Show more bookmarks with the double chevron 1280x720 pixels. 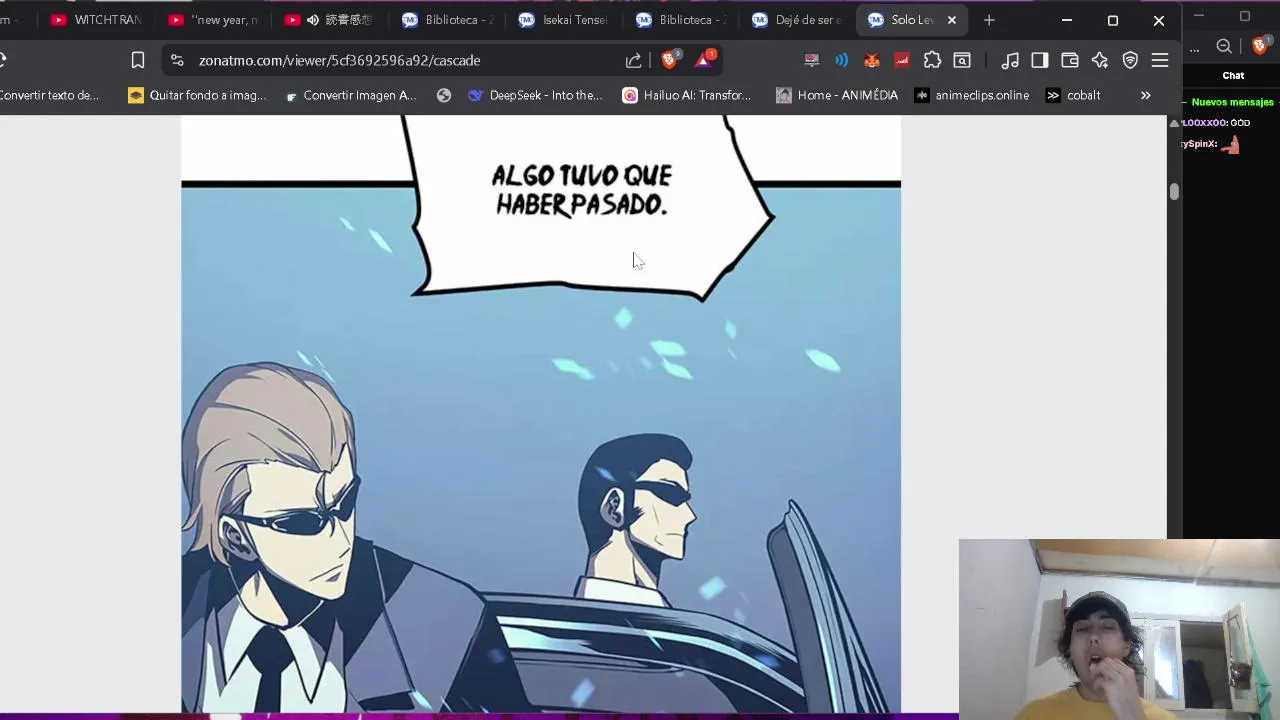coord(1146,95)
